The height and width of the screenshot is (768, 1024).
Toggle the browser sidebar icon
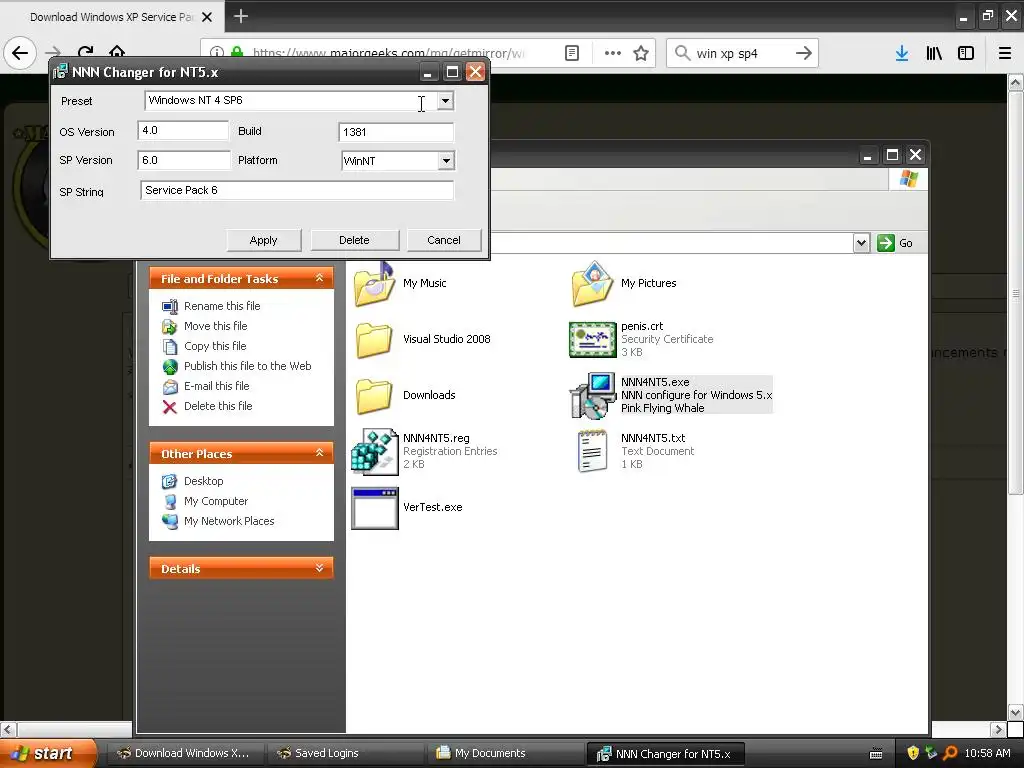[966, 53]
